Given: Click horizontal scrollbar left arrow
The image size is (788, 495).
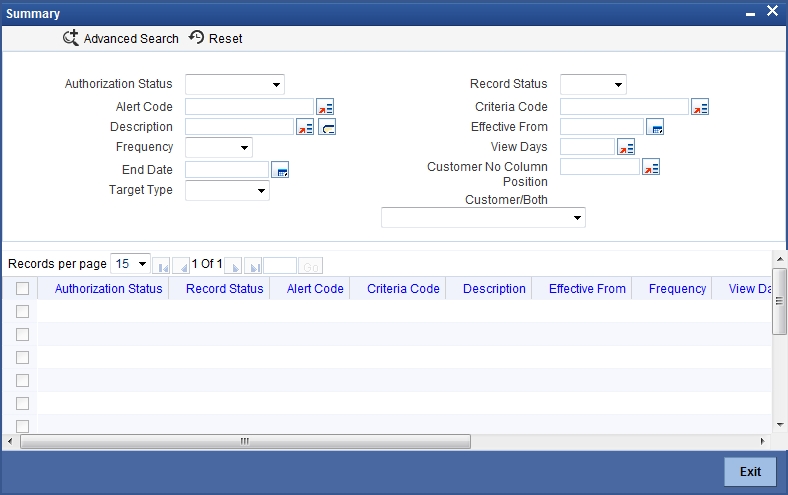Looking at the screenshot, I should [x=10, y=442].
